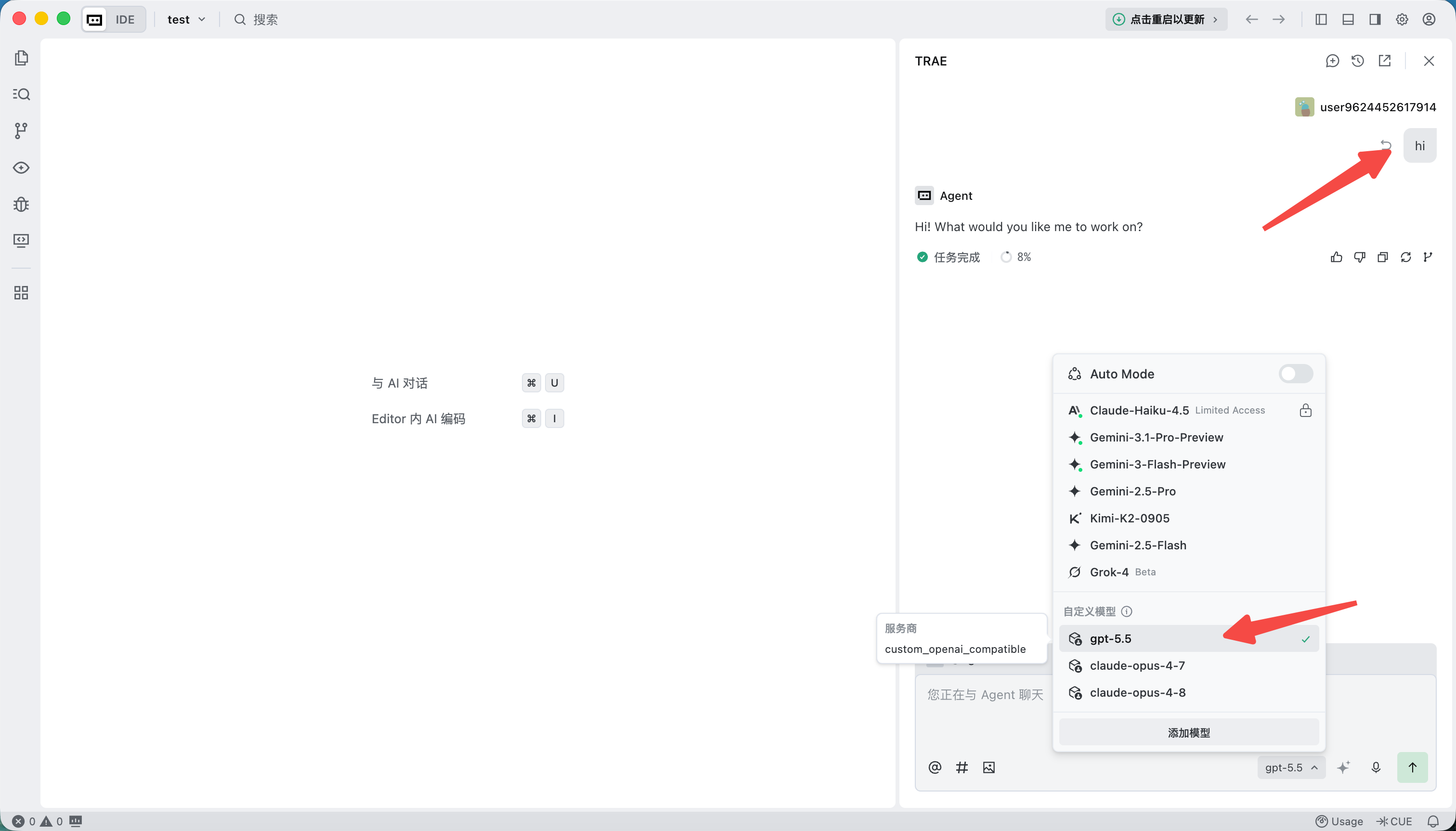Give thumbs up to agent reply
1456x831 pixels.
(1336, 257)
